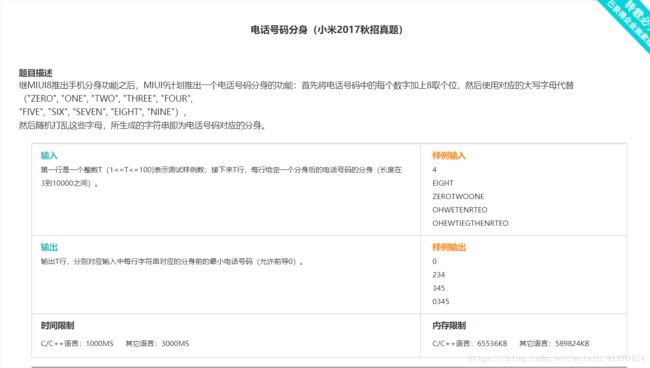Click the text 3到10000之间
Screen dimensions: 650x368
(70, 183)
